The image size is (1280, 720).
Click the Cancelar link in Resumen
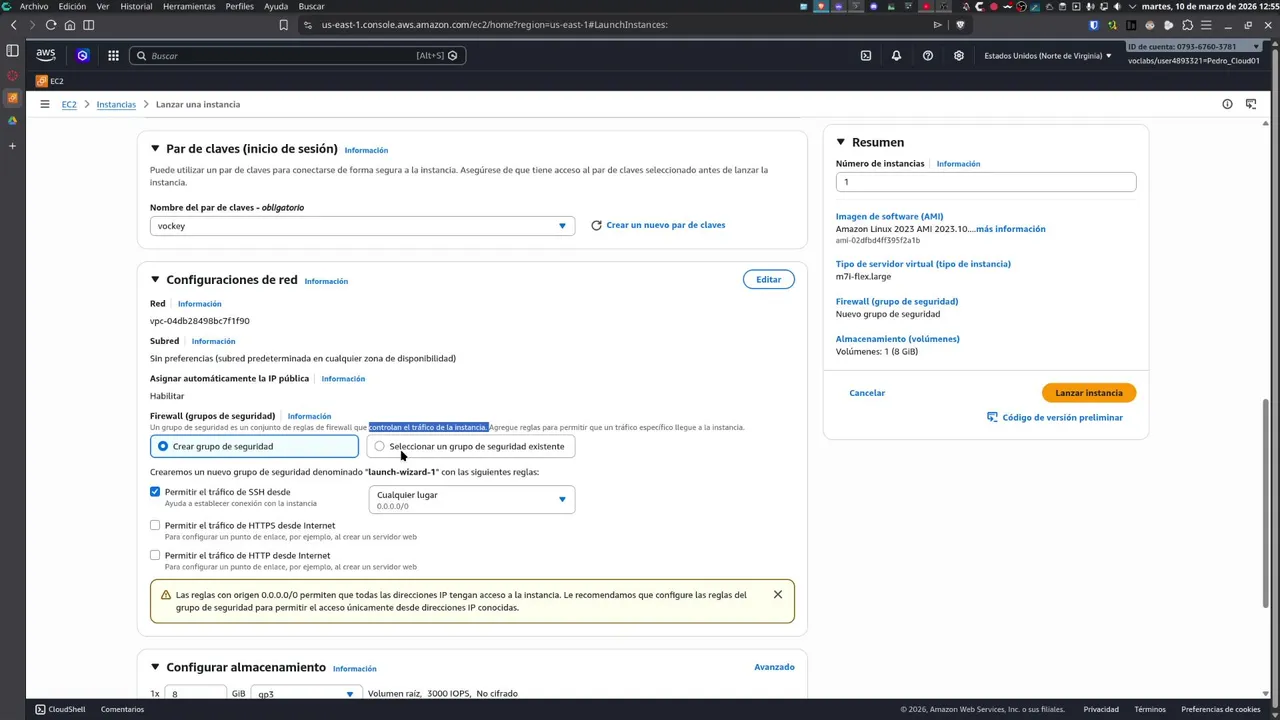(x=867, y=393)
